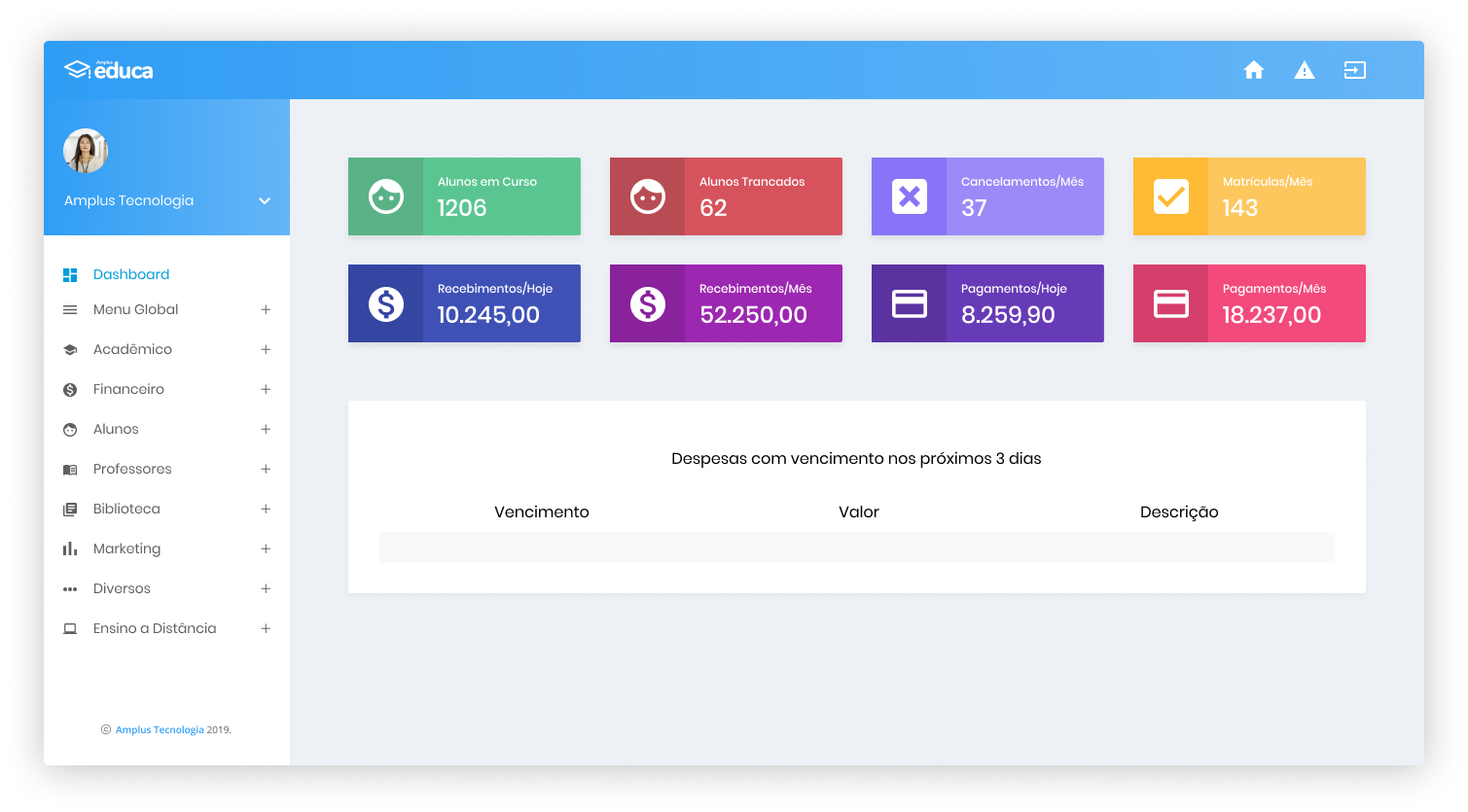This screenshot has width=1468, height=812.
Task: Open the Matrículas/Mês 143 card
Action: [x=1249, y=196]
